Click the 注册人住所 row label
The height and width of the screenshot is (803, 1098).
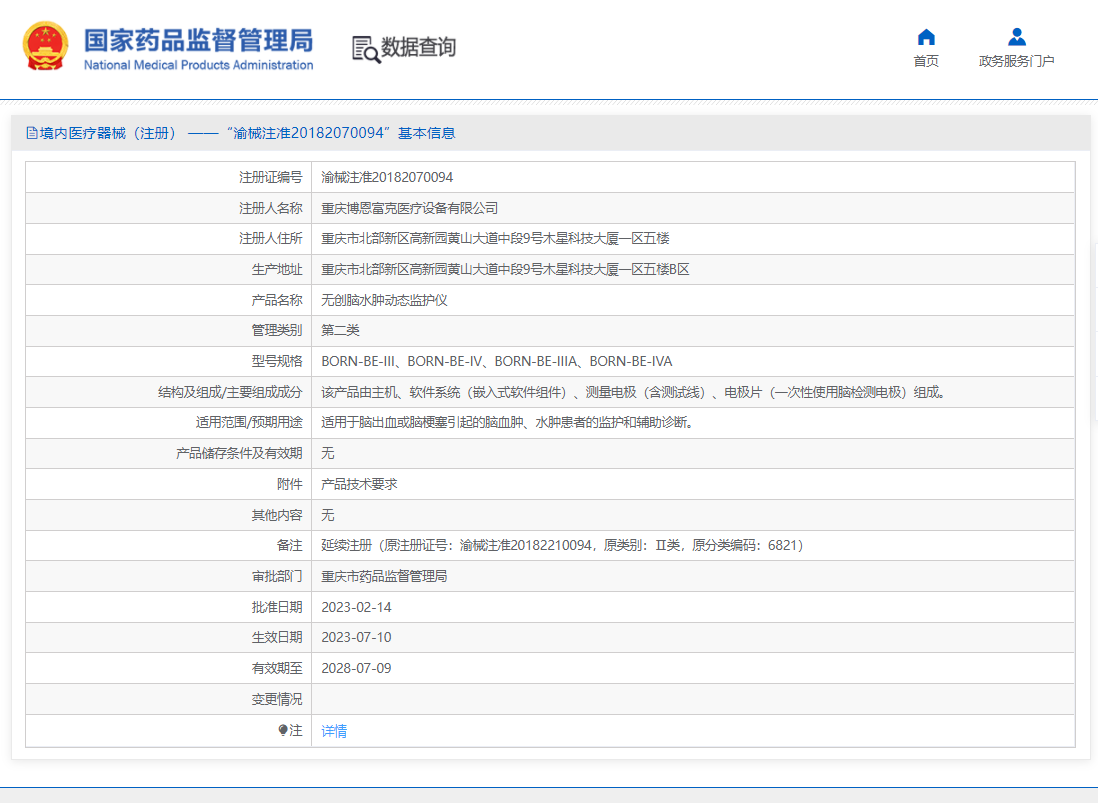270,239
